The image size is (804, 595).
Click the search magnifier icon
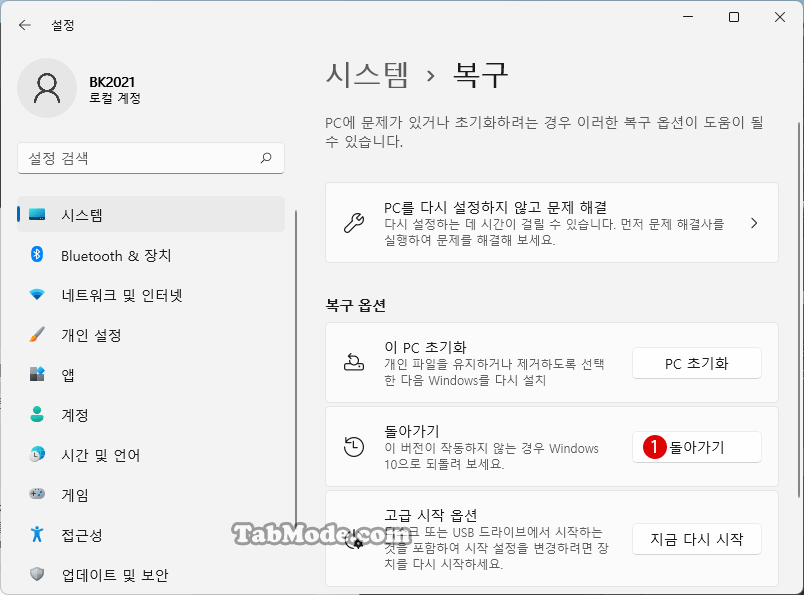(x=266, y=158)
